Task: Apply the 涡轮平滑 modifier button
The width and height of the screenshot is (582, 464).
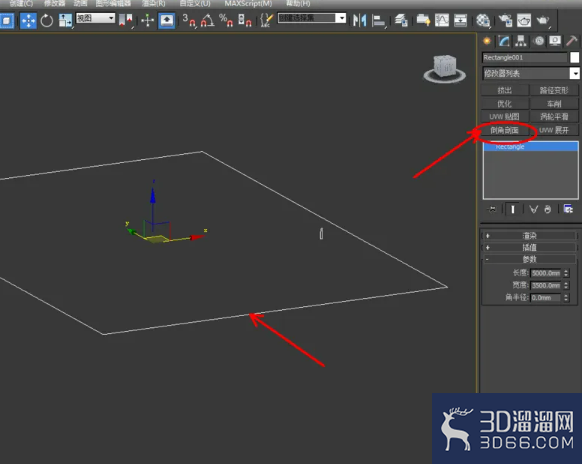Action: point(554,117)
